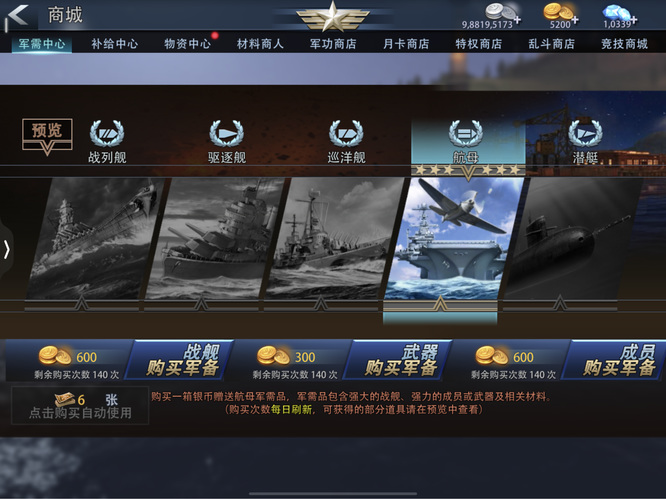666x499 pixels.
Task: Select the 航母 aircraft carrier image card
Action: pos(454,239)
